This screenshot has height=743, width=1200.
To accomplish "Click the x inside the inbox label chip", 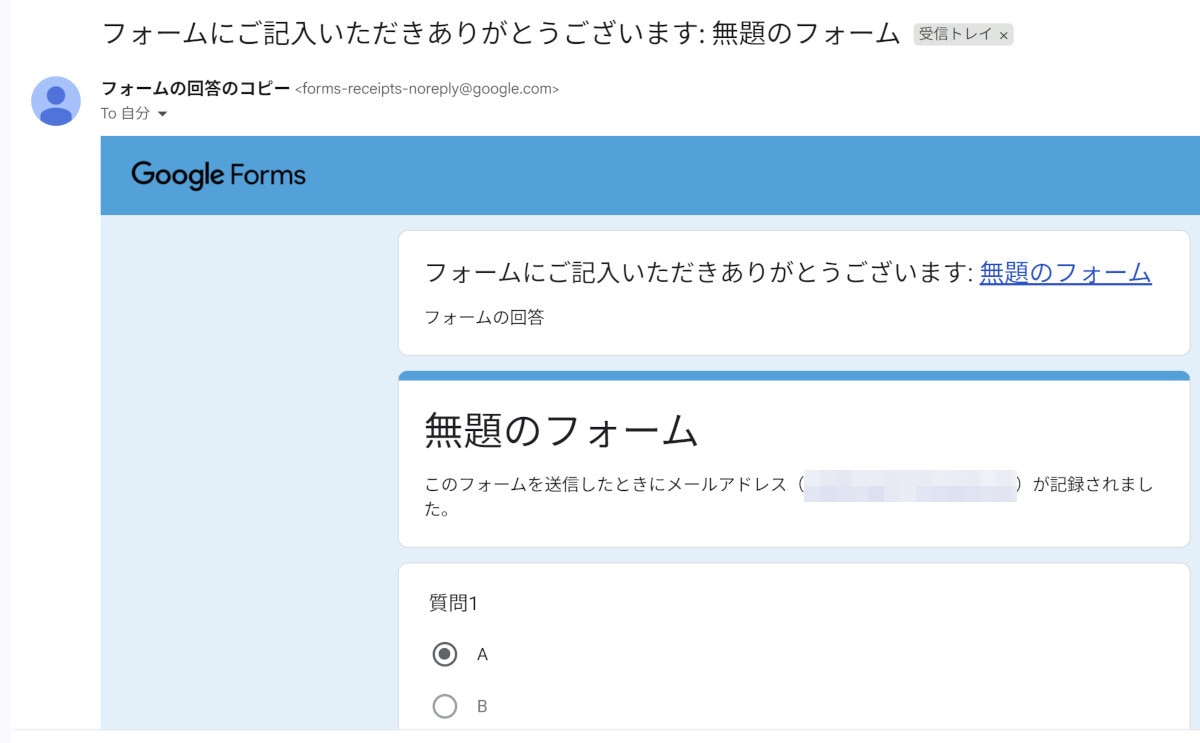I will point(1004,33).
